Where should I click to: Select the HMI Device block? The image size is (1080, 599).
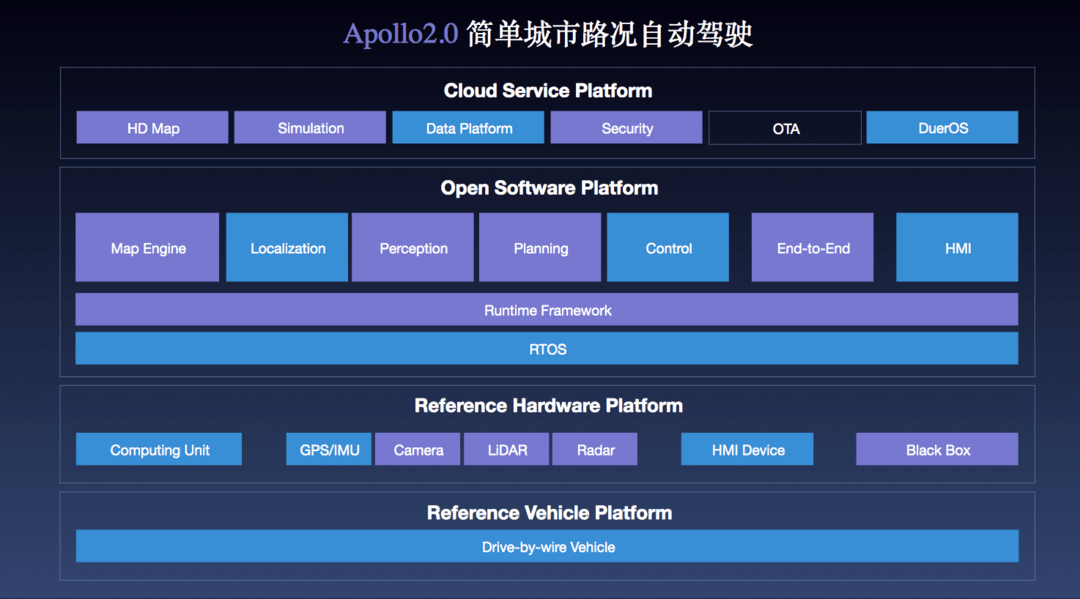click(747, 449)
